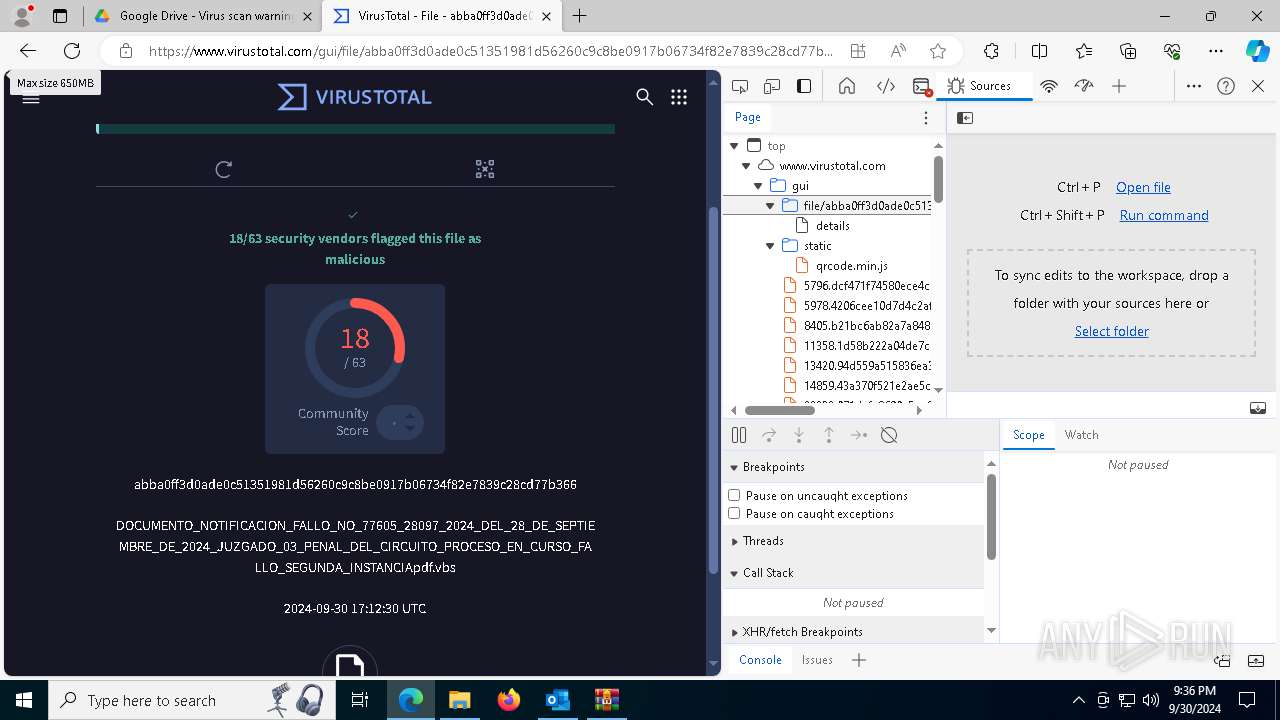Image resolution: width=1280 pixels, height=720 pixels.
Task: Click the QR code similarity icon
Action: (485, 169)
